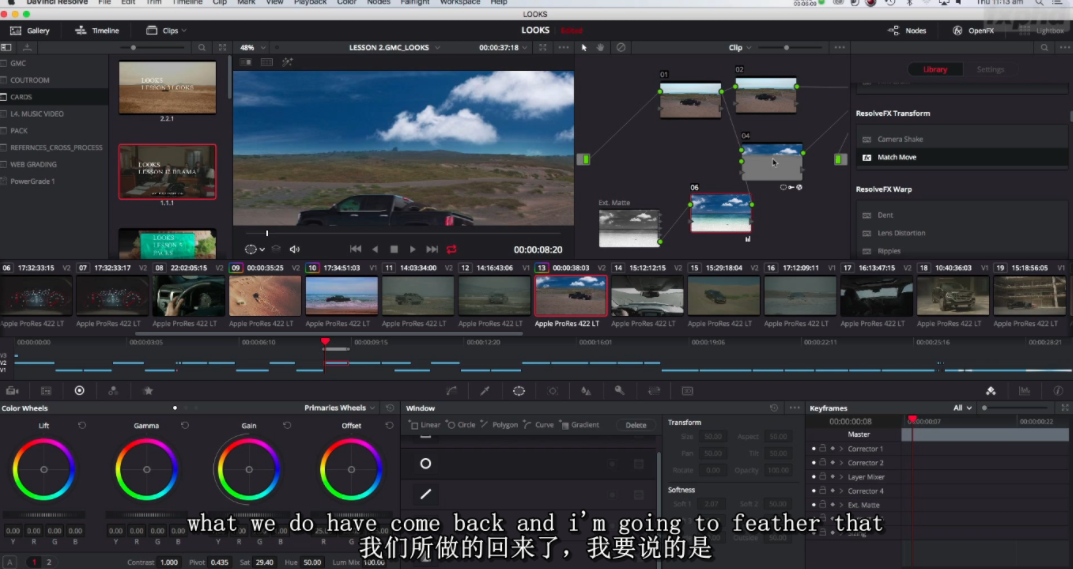Image resolution: width=1073 pixels, height=569 pixels.
Task: Open LESSON 2.GMC_LOOKS timeline dropdown
Action: coord(394,47)
